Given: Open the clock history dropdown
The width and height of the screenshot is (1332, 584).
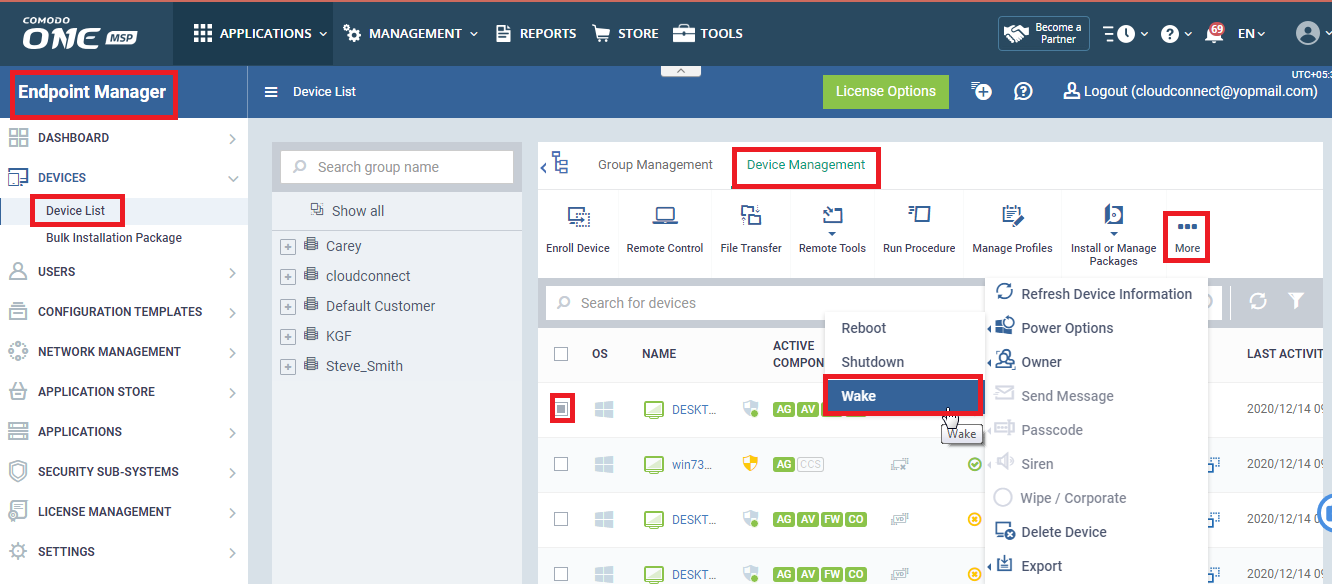Looking at the screenshot, I should (1126, 34).
